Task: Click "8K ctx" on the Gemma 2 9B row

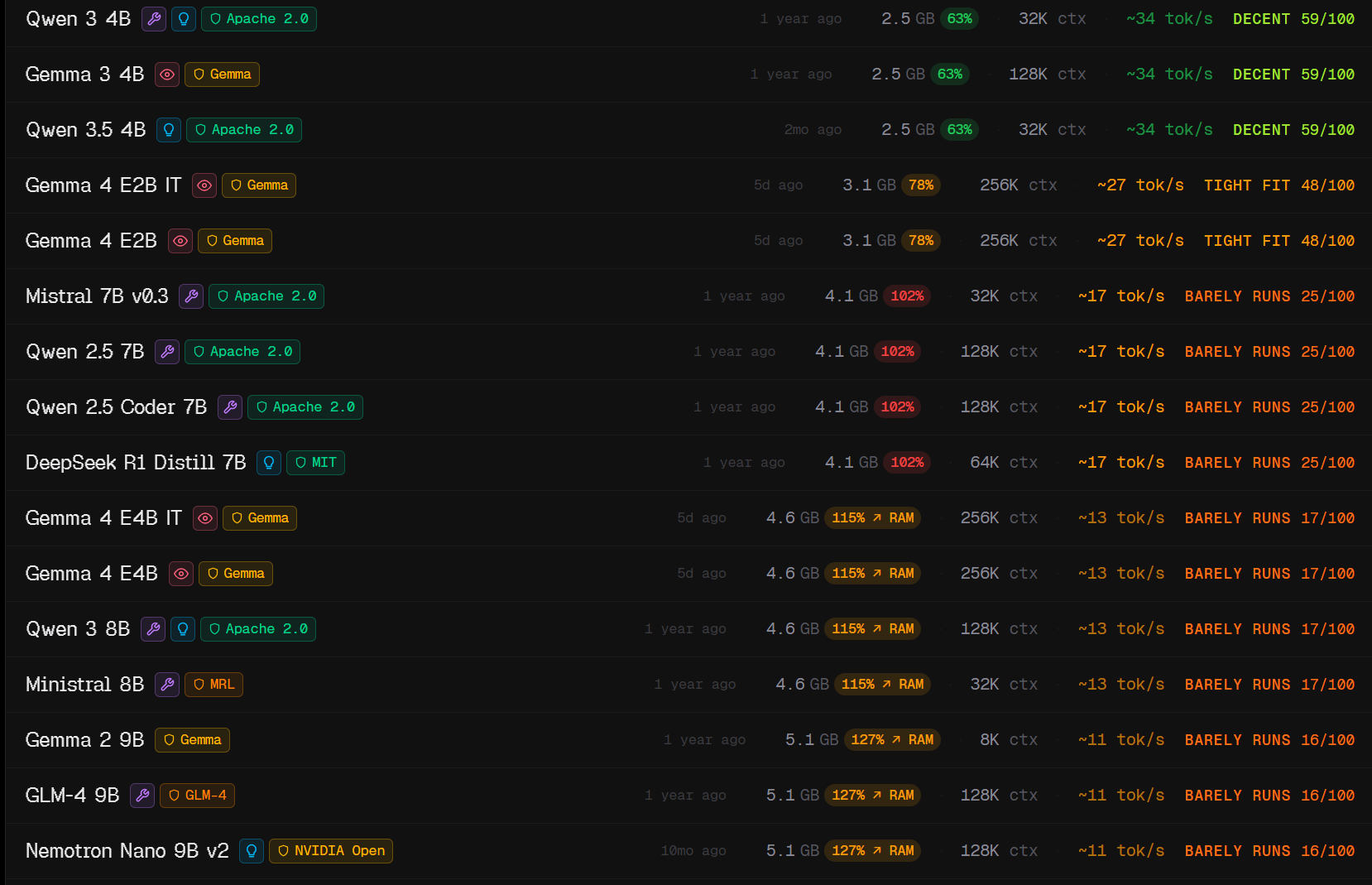Action: 1009,740
